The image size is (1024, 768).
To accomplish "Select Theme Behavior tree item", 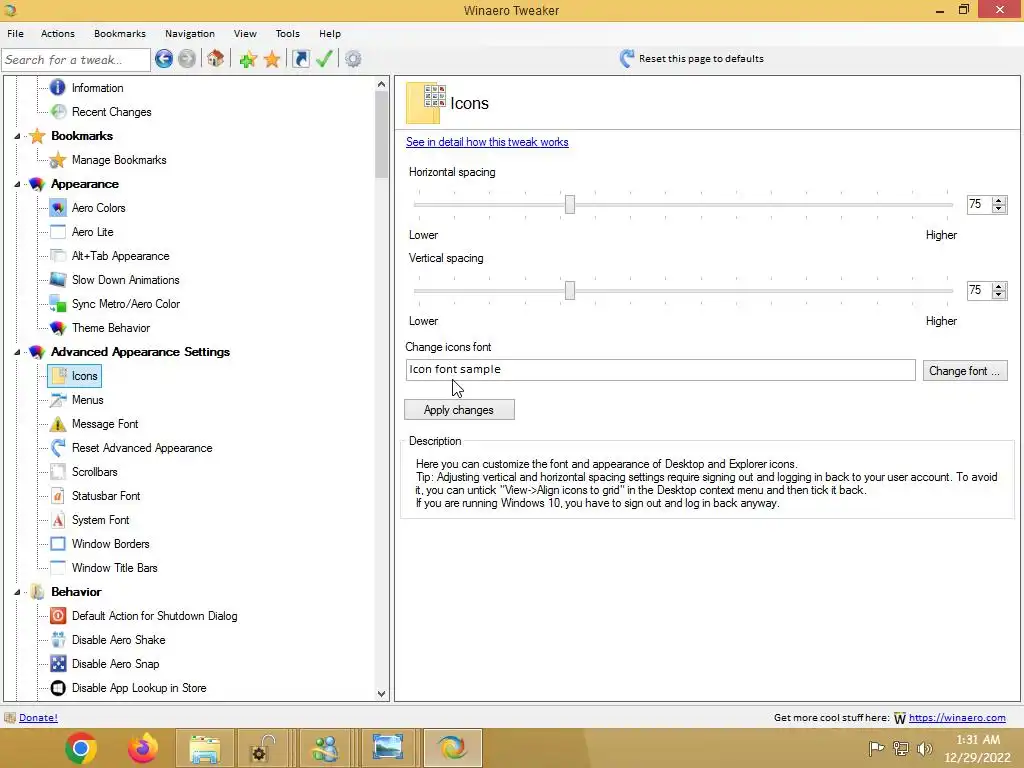I will 110,328.
